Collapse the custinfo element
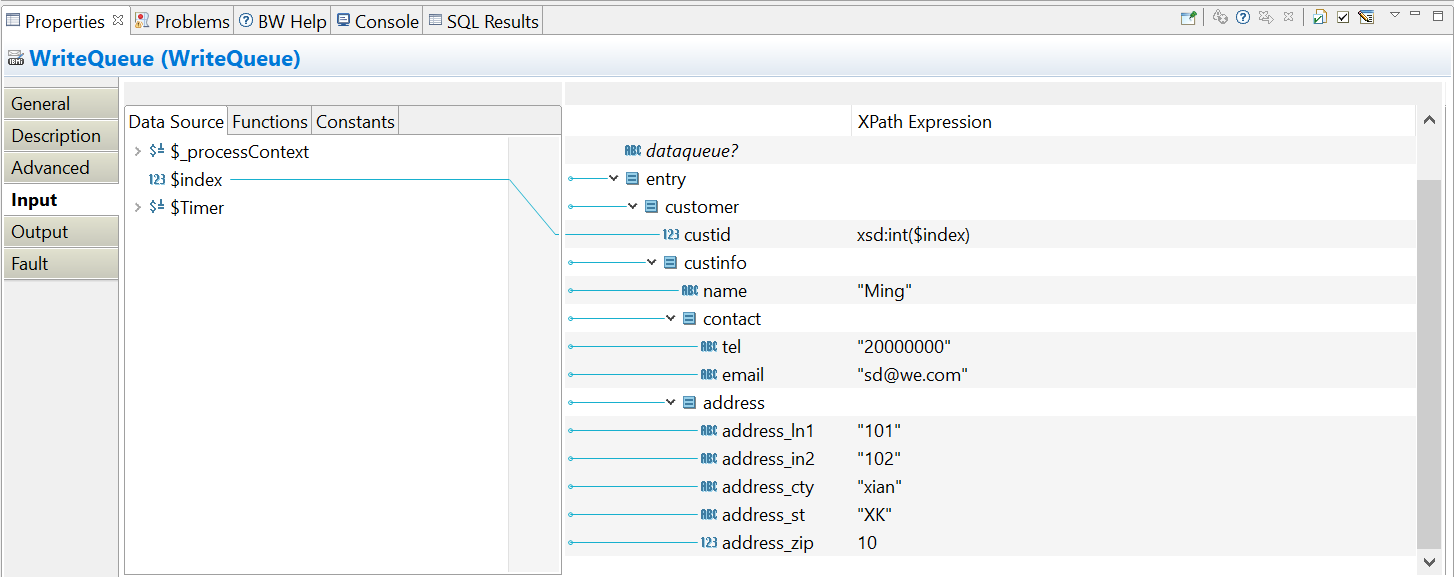The image size is (1454, 577). coord(651,263)
